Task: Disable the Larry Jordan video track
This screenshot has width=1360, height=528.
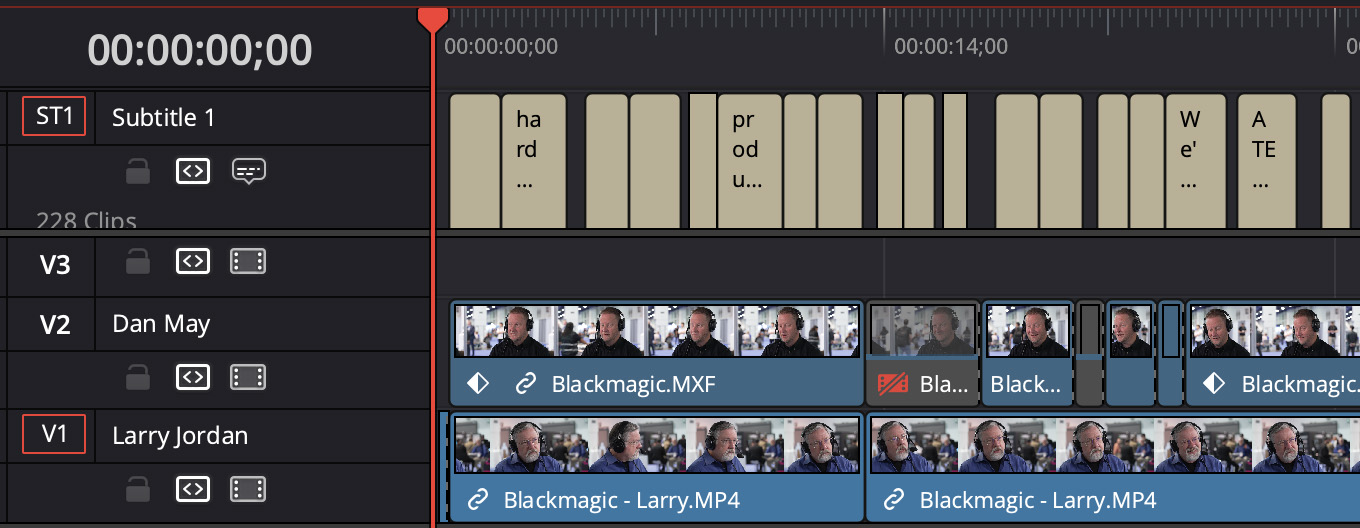Action: point(248,489)
